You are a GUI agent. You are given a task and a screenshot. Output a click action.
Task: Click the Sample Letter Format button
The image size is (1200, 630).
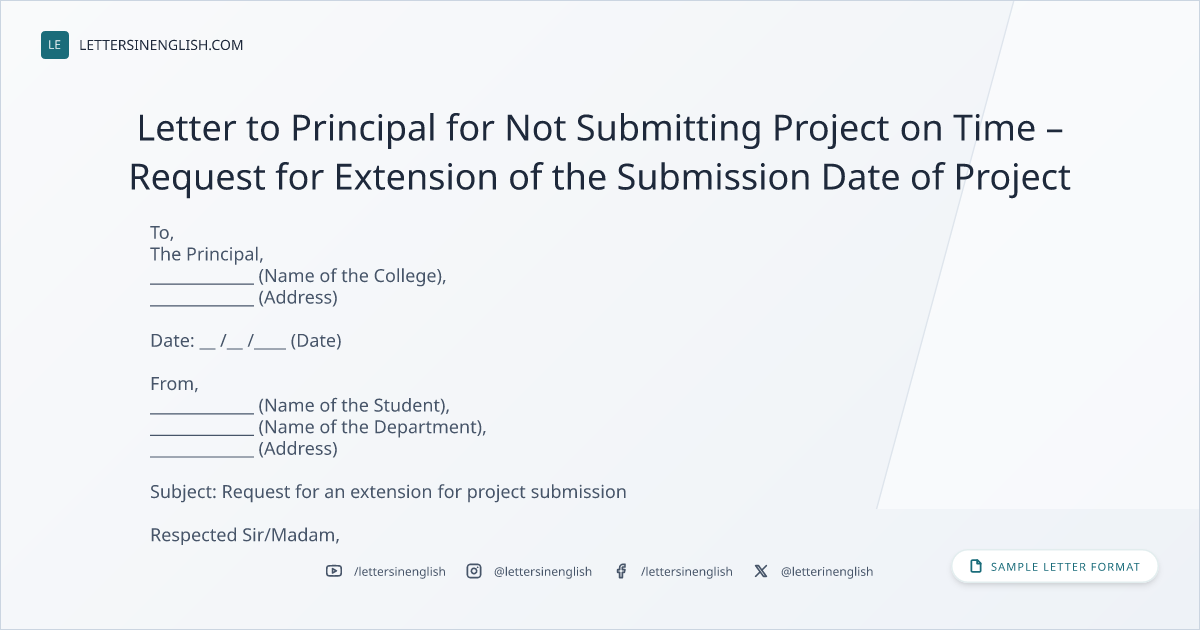click(x=1055, y=567)
